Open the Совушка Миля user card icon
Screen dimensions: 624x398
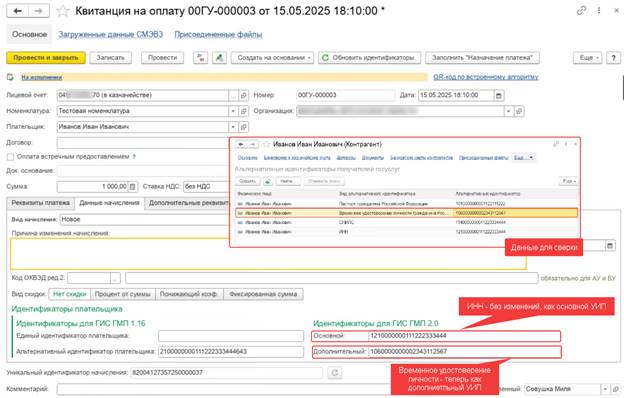pos(615,389)
